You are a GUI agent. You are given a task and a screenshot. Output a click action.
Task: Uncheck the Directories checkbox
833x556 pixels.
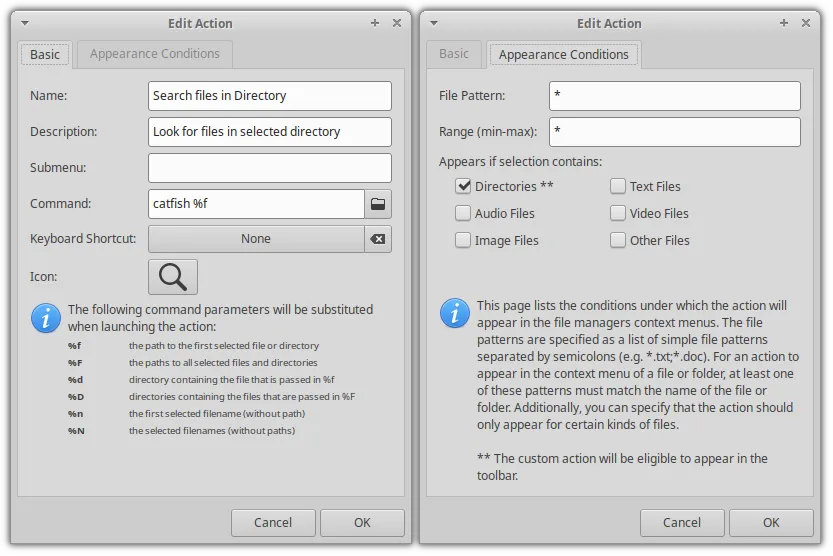[463, 186]
